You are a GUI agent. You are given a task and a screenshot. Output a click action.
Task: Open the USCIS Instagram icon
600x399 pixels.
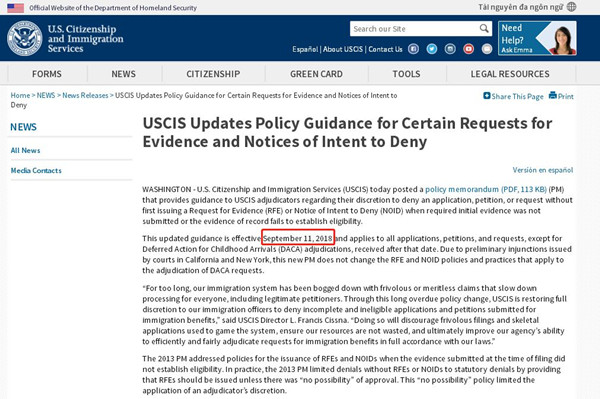(450, 49)
